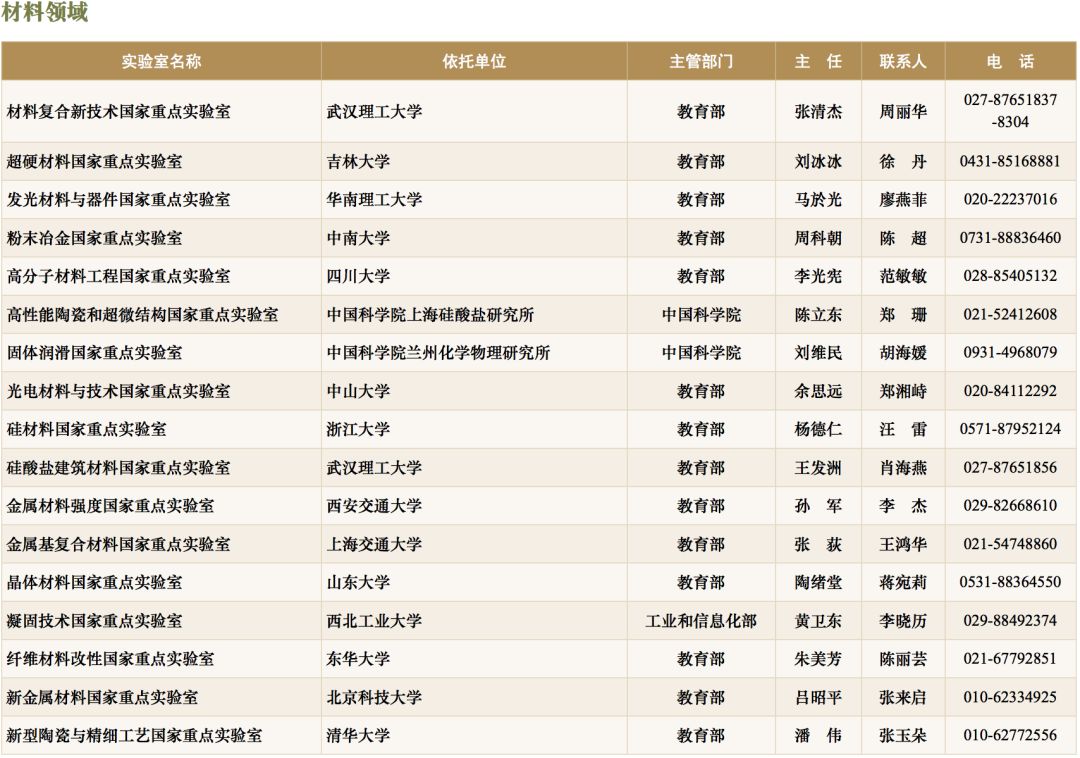
Task: Select 晶体材料国家重点实验室 lab name
Action: (x=95, y=582)
